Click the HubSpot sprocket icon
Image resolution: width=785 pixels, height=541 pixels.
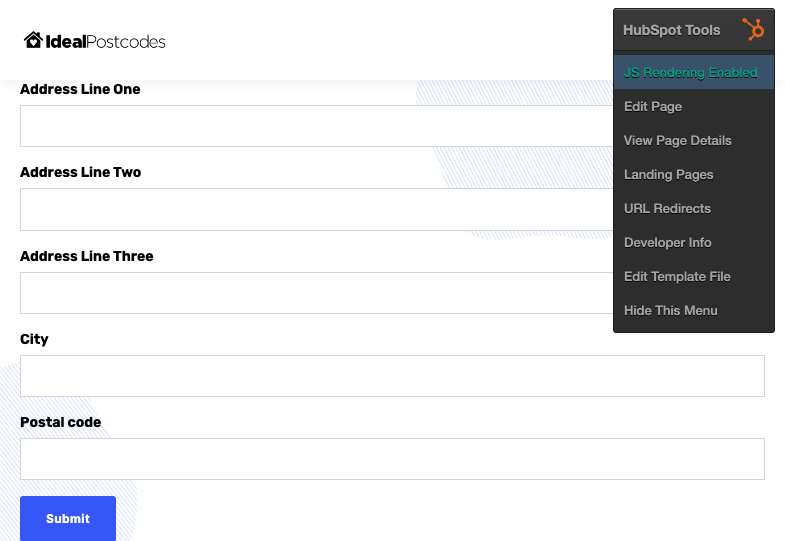point(753,30)
